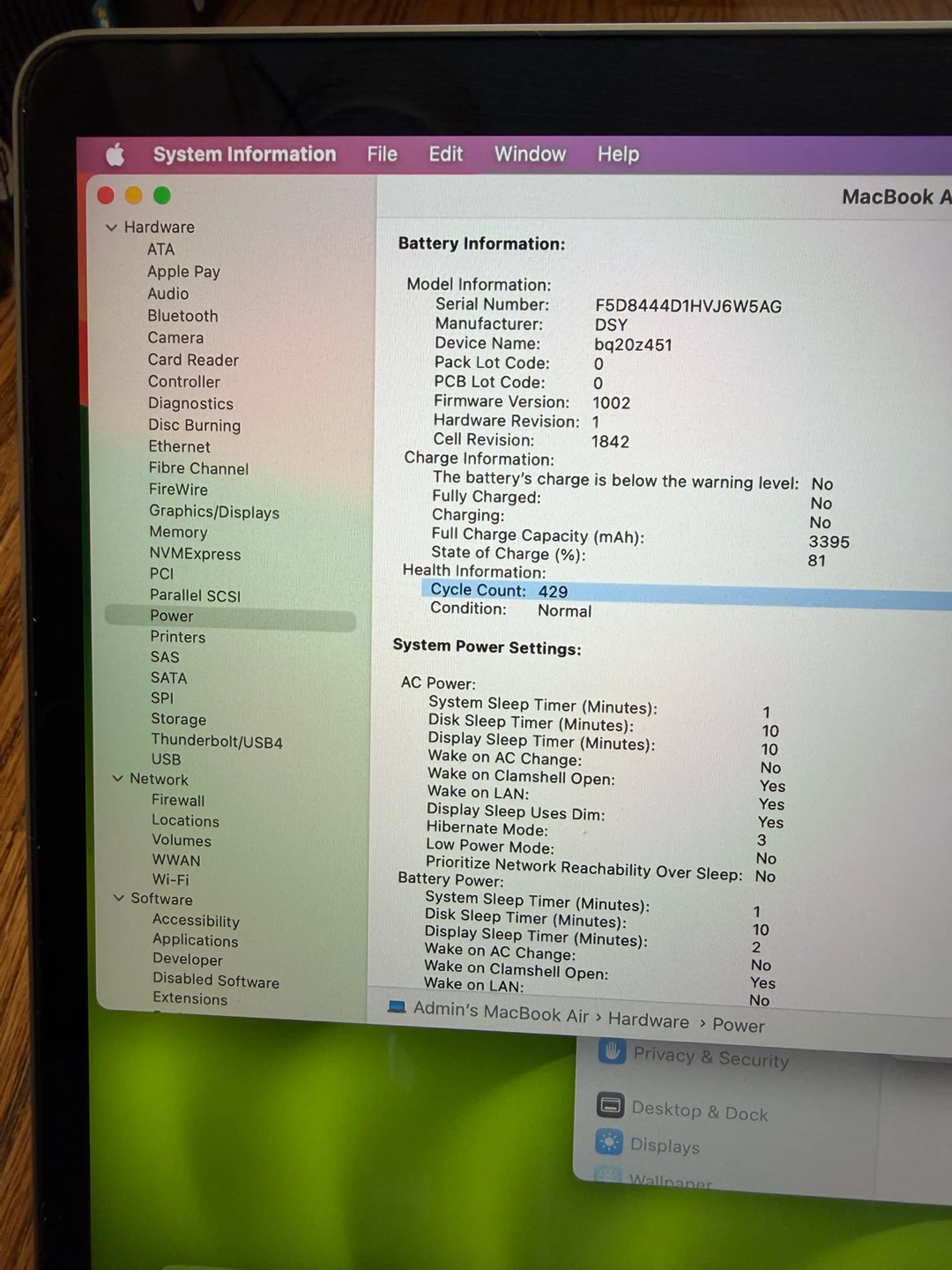Screen dimensions: 952x1270
Task: Select Extensions under Software
Action: click(x=190, y=998)
